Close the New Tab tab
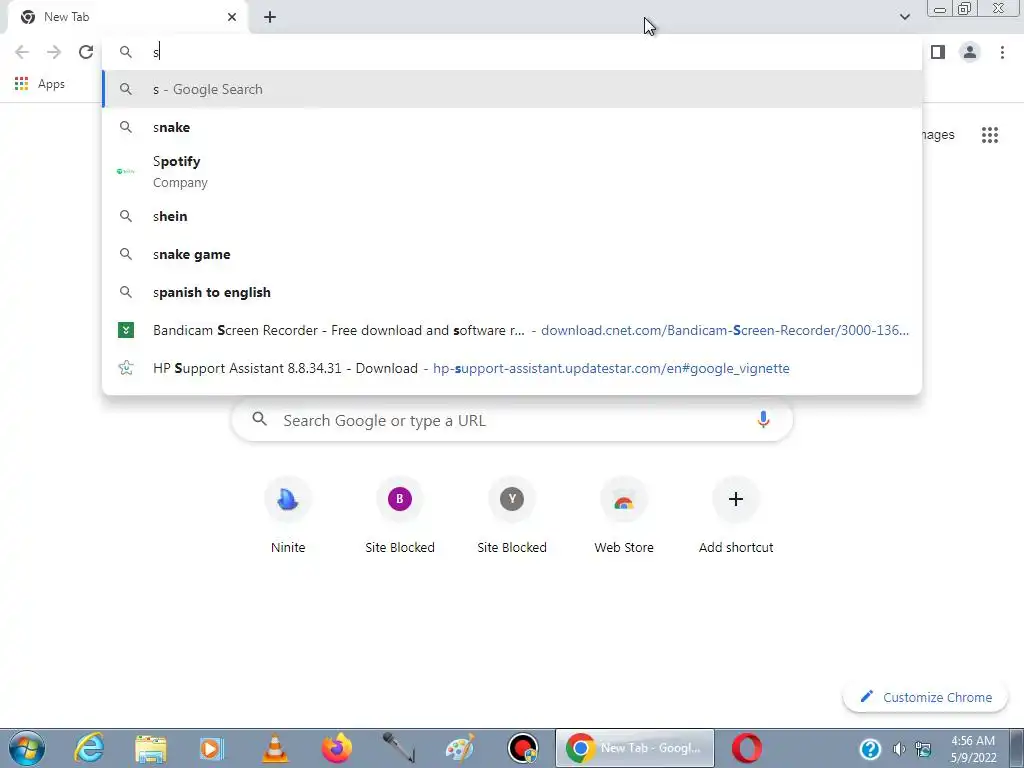 (x=232, y=17)
